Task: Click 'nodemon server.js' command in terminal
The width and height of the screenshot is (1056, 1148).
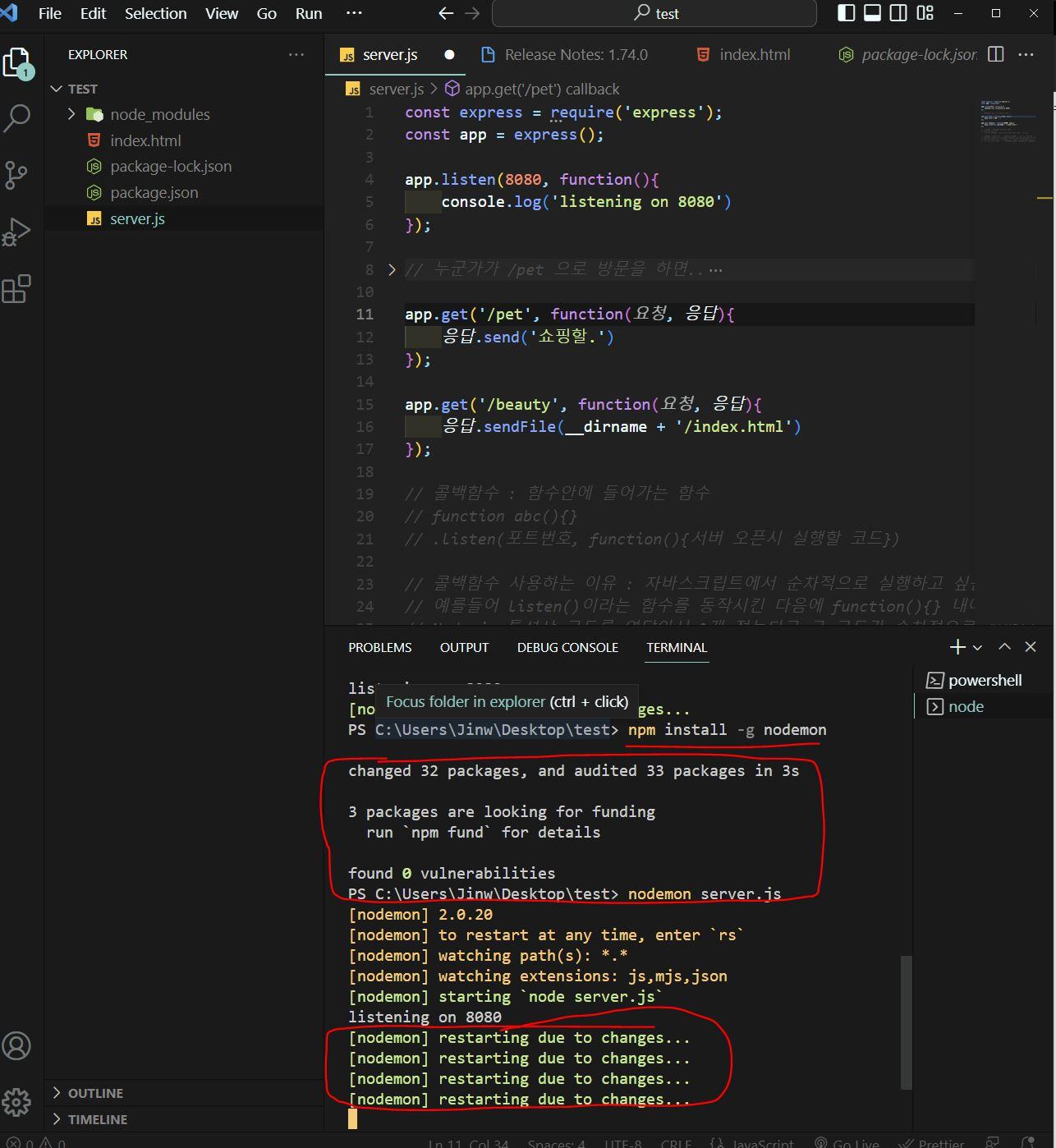Action: pos(705,893)
